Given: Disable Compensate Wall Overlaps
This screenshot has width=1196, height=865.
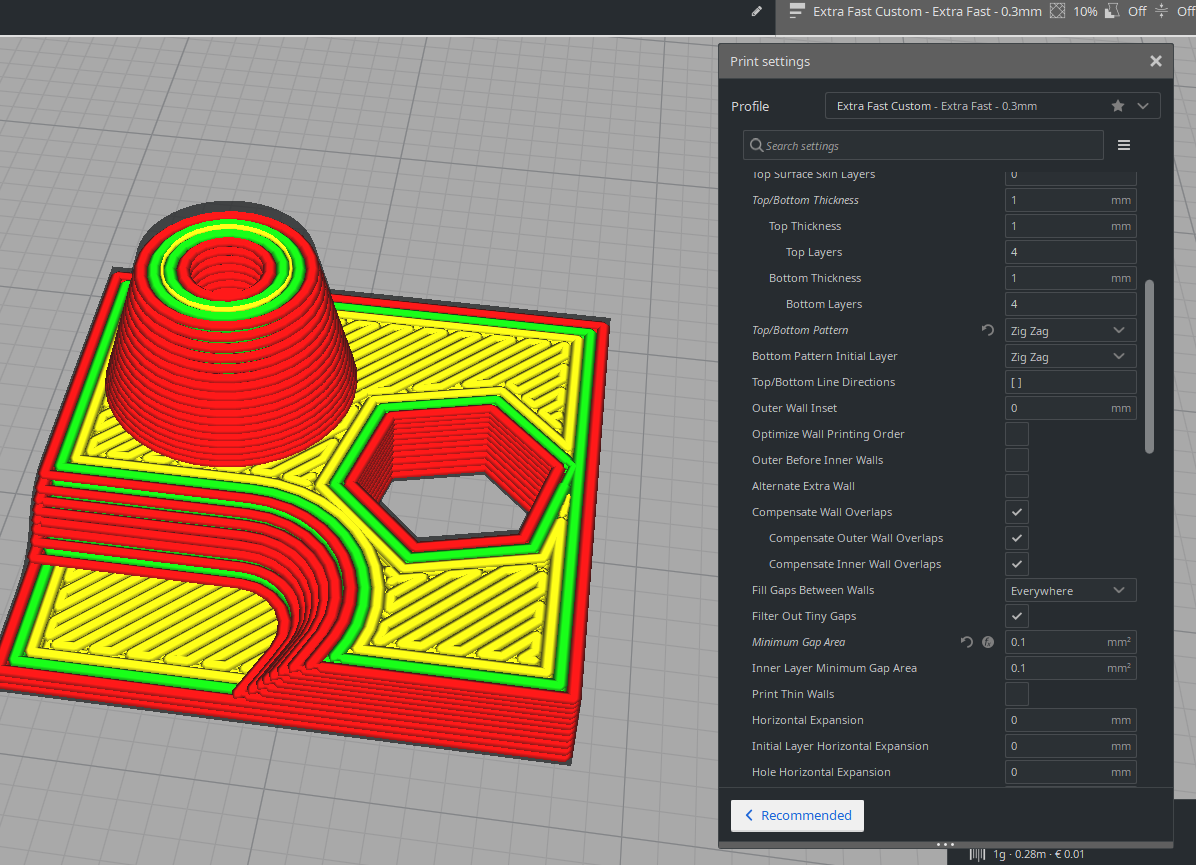Looking at the screenshot, I should (x=1016, y=511).
